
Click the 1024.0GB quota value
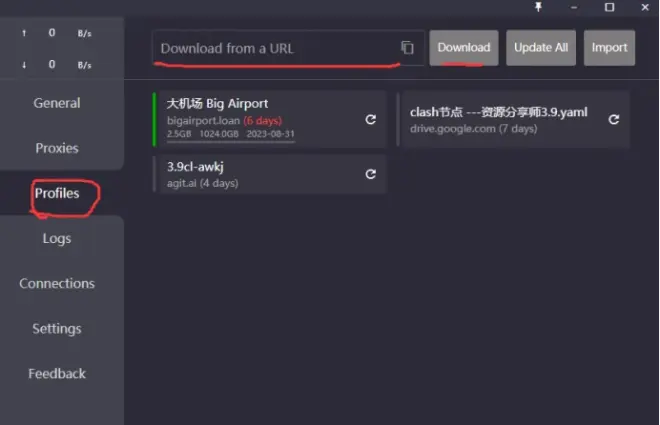coord(219,134)
